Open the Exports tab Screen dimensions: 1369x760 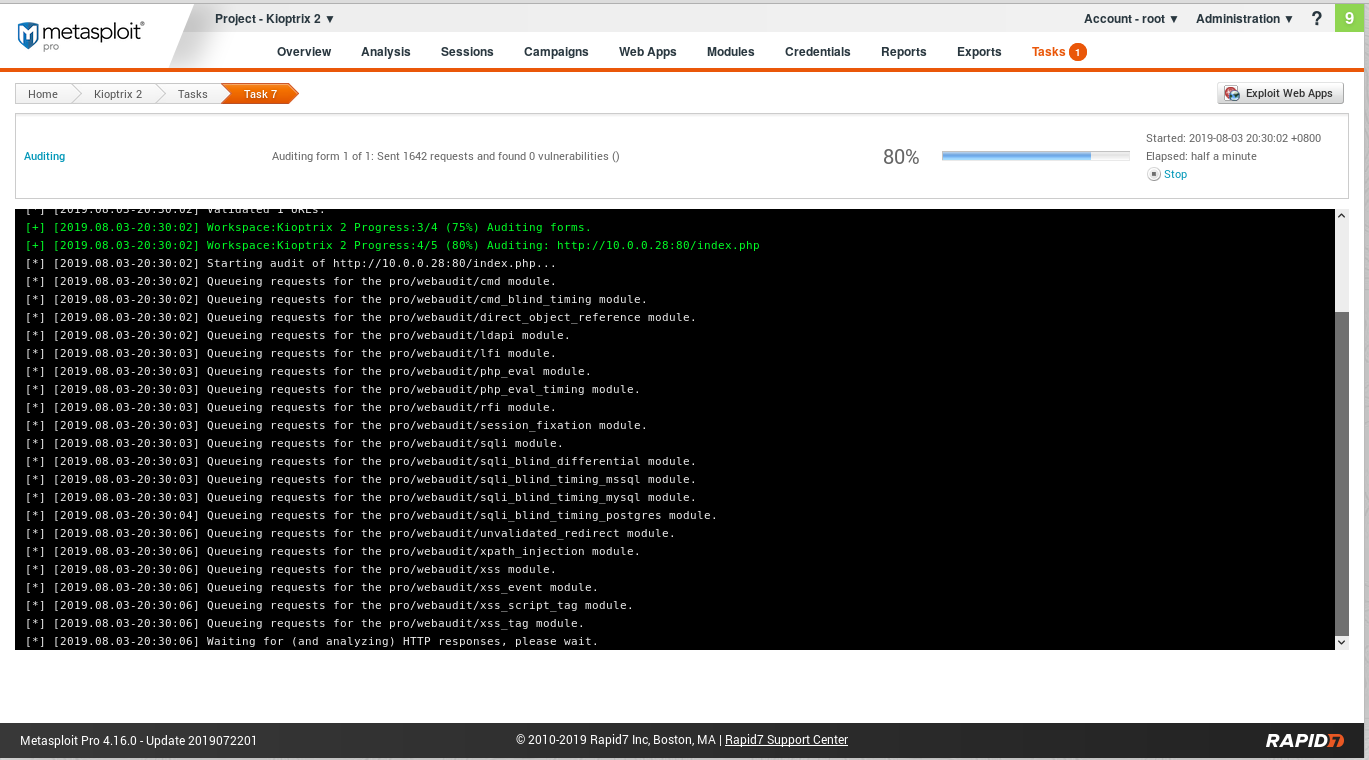(x=979, y=52)
